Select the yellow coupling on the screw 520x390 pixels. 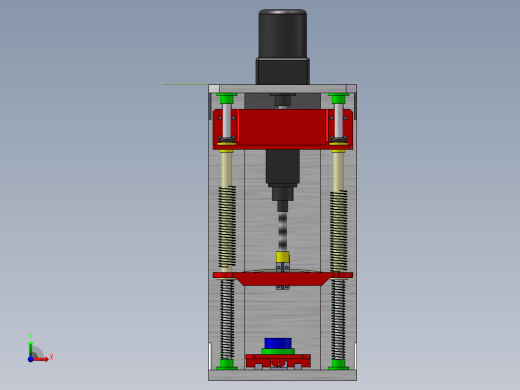pyautogui.click(x=282, y=257)
